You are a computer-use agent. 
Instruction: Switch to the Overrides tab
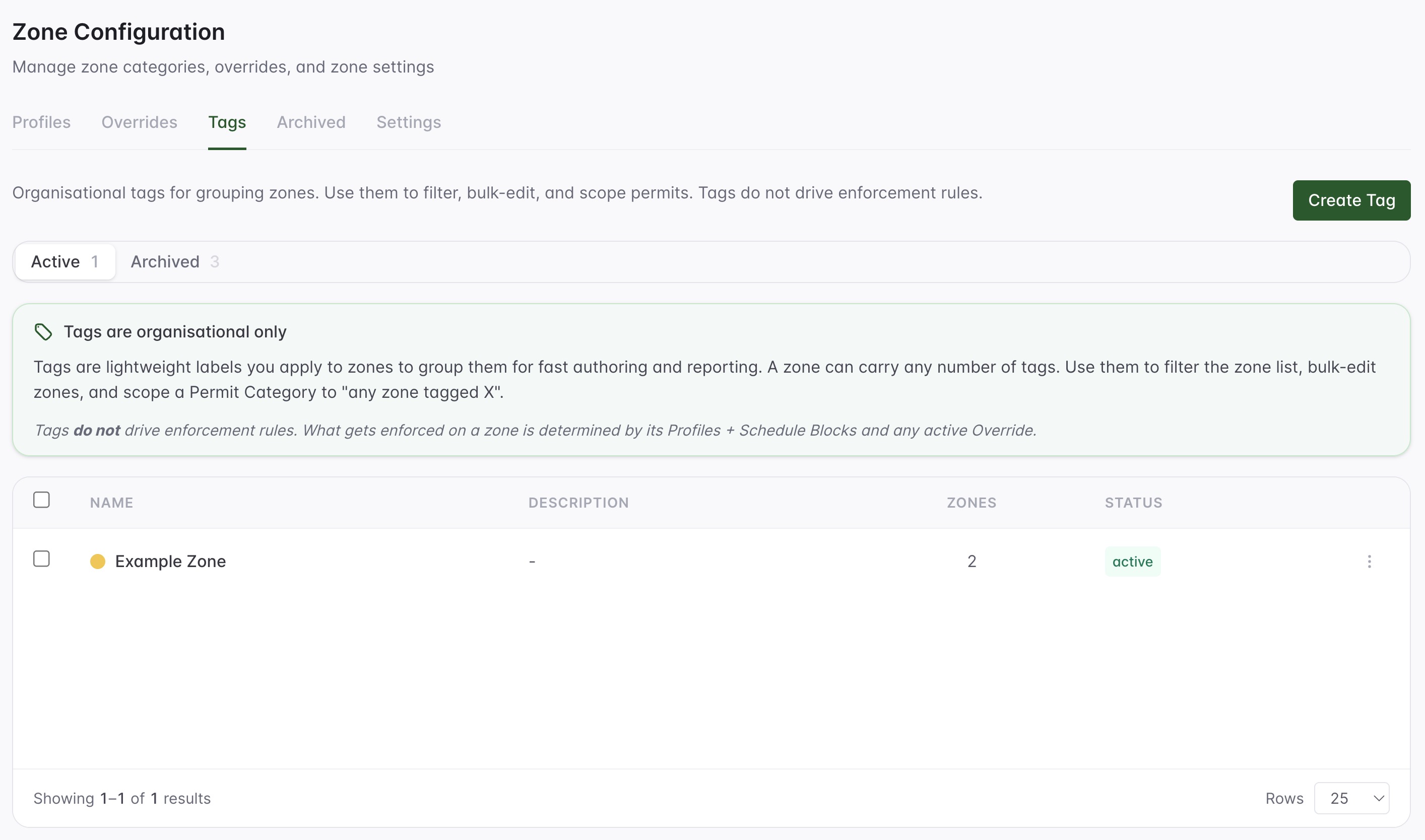point(140,122)
